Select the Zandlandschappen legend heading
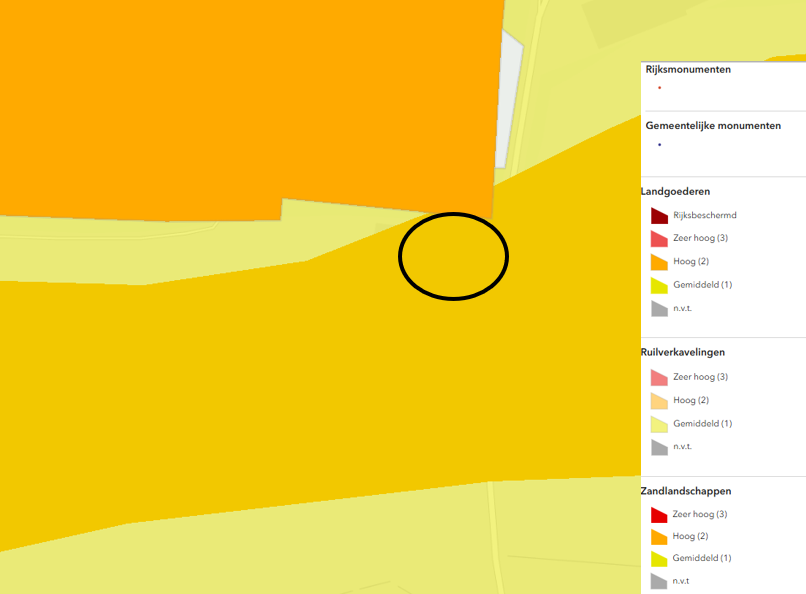The width and height of the screenshot is (806, 594). 686,491
